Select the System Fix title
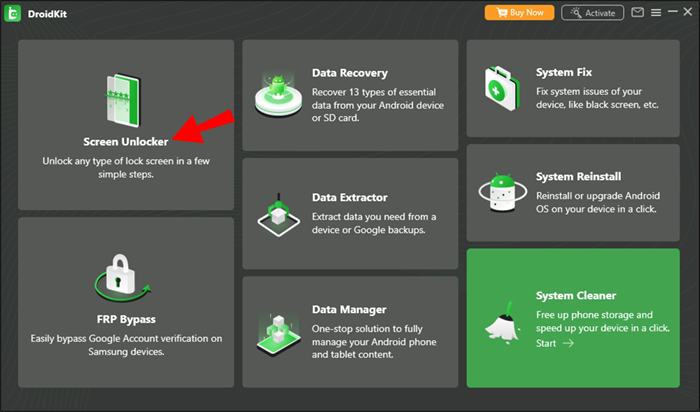 pos(564,72)
